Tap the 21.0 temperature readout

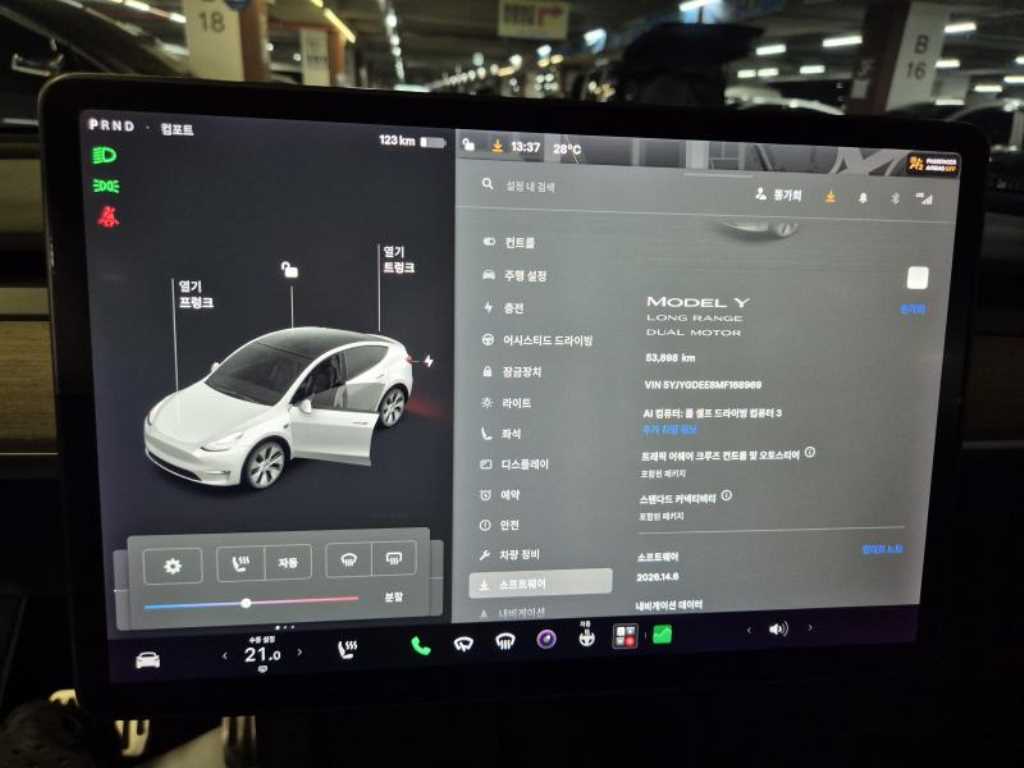click(x=262, y=654)
